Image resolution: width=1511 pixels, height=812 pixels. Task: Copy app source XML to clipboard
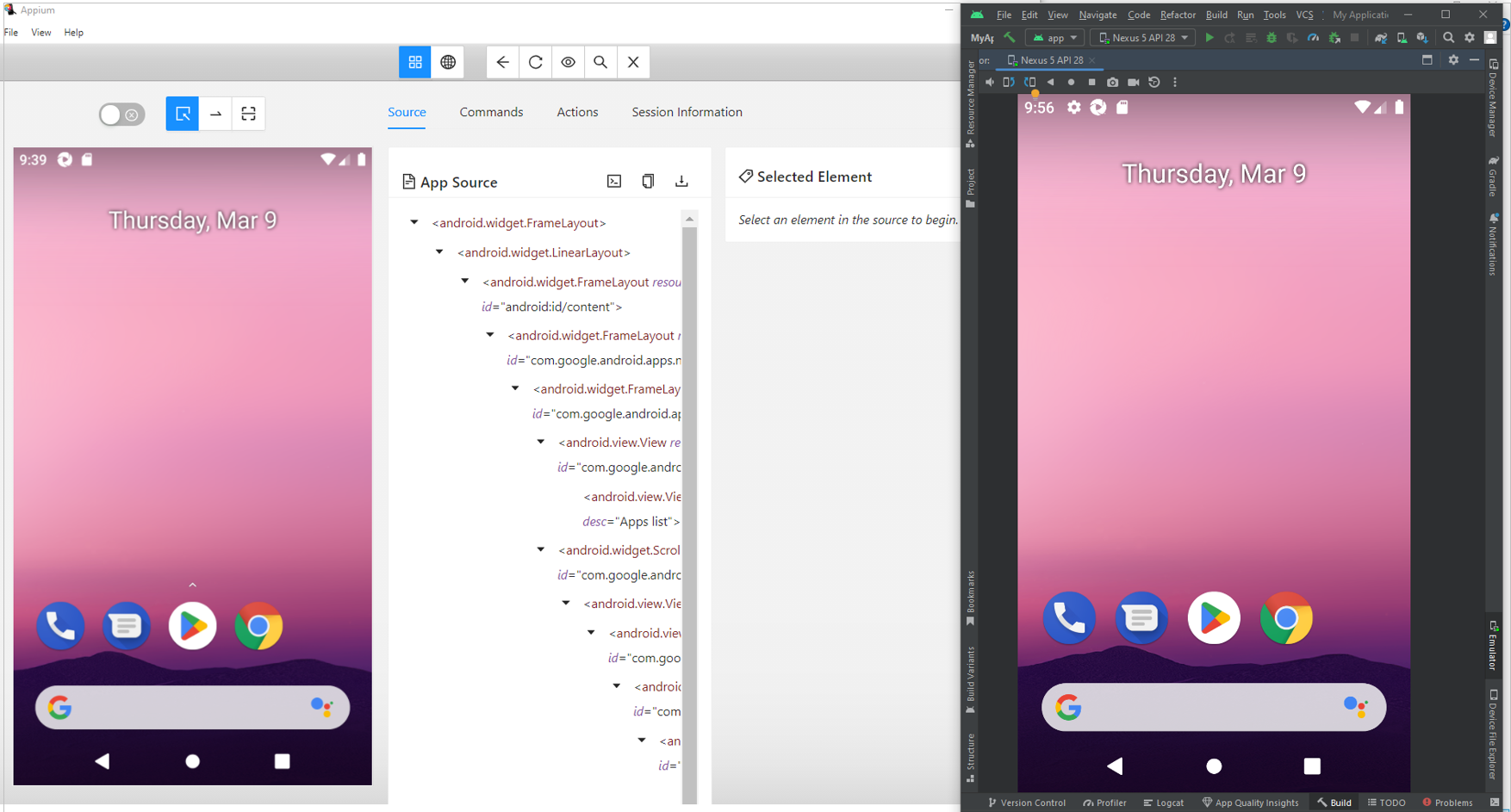point(648,182)
